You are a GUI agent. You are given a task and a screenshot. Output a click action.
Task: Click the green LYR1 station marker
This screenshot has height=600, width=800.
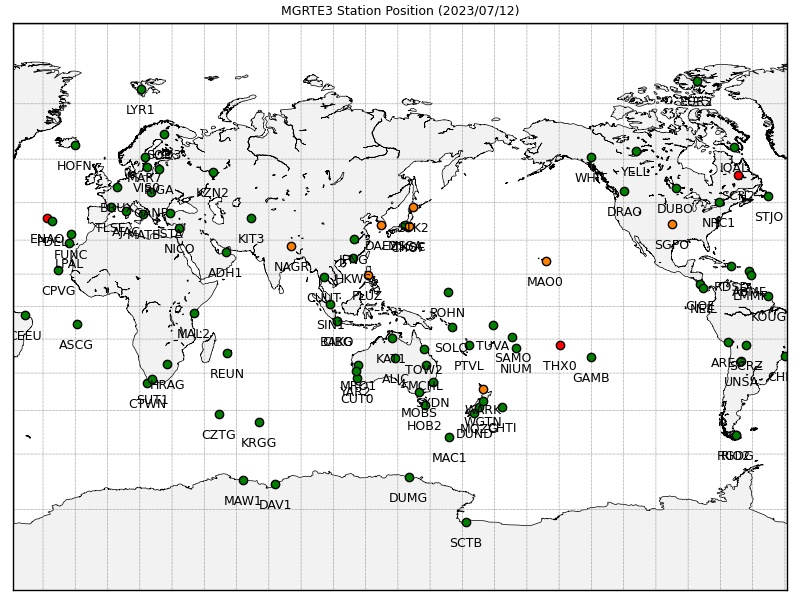coord(142,90)
